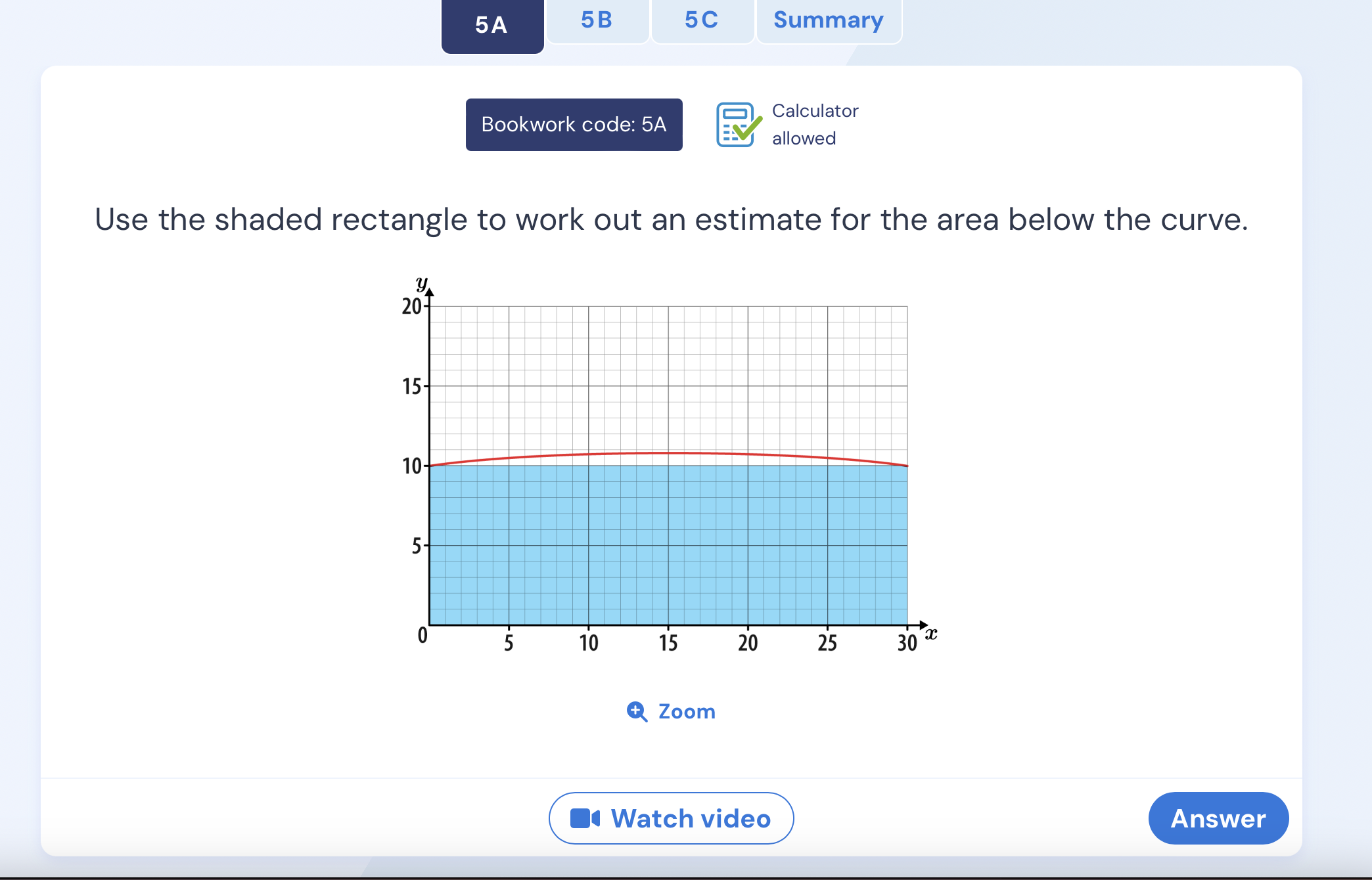Open the 5C question tab
Viewport: 1372px width, 880px height.
pos(702,21)
